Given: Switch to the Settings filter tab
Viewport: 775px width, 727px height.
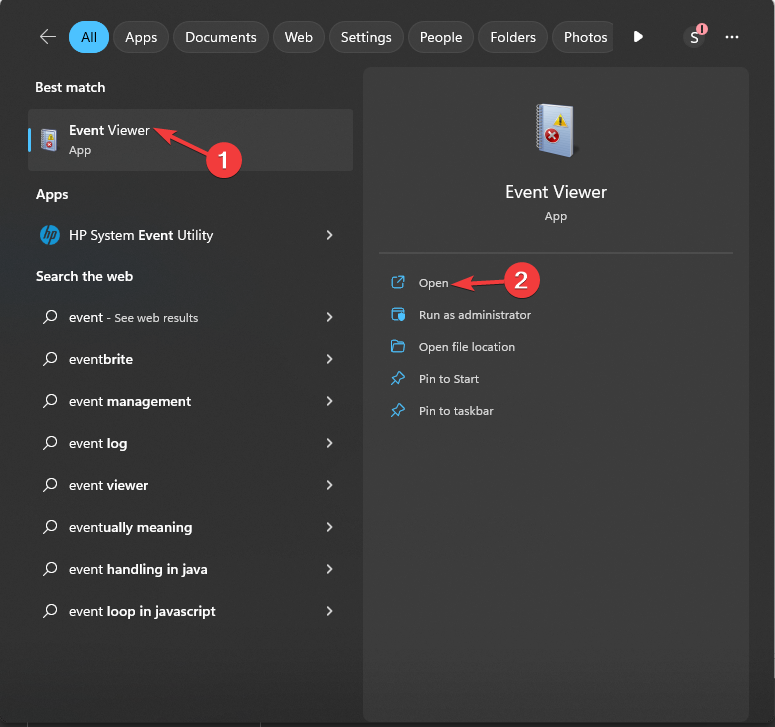Looking at the screenshot, I should pos(366,37).
